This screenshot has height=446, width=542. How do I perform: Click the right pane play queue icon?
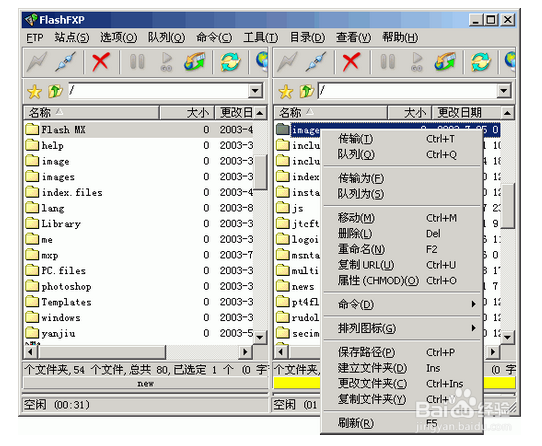click(x=417, y=62)
